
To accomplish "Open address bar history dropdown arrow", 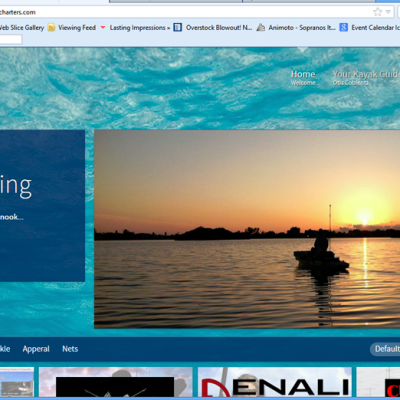I will 388,12.
